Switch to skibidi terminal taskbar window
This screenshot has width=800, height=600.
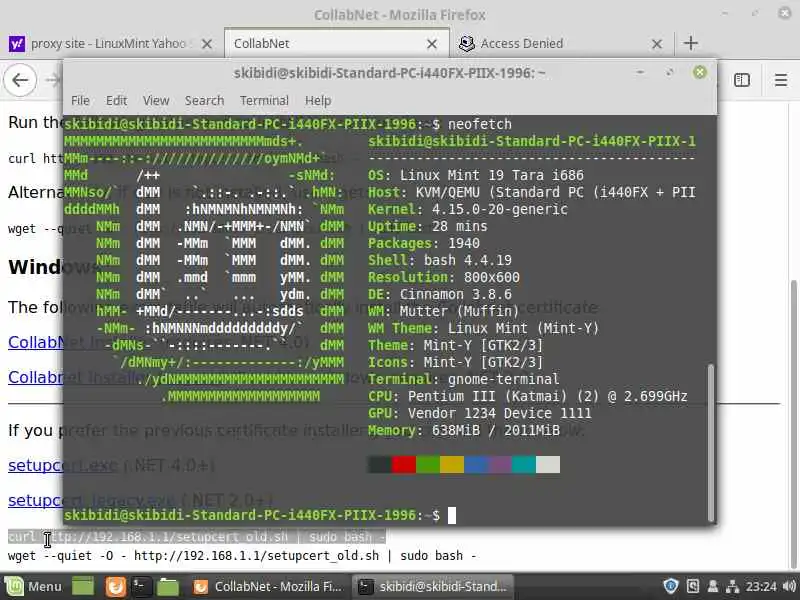coord(433,587)
